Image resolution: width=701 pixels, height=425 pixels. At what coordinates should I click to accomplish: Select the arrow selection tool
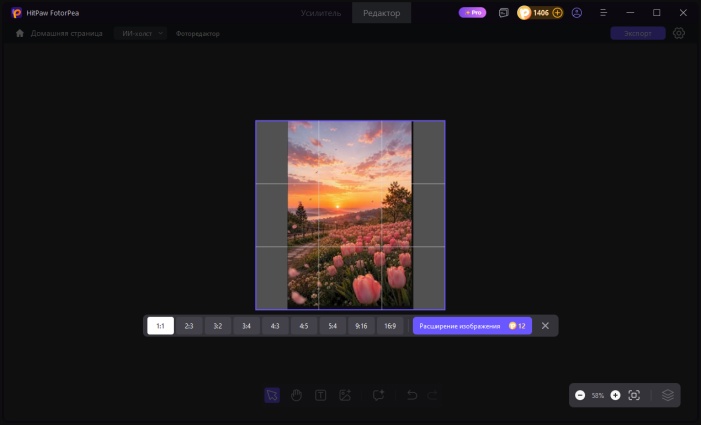[x=272, y=395]
